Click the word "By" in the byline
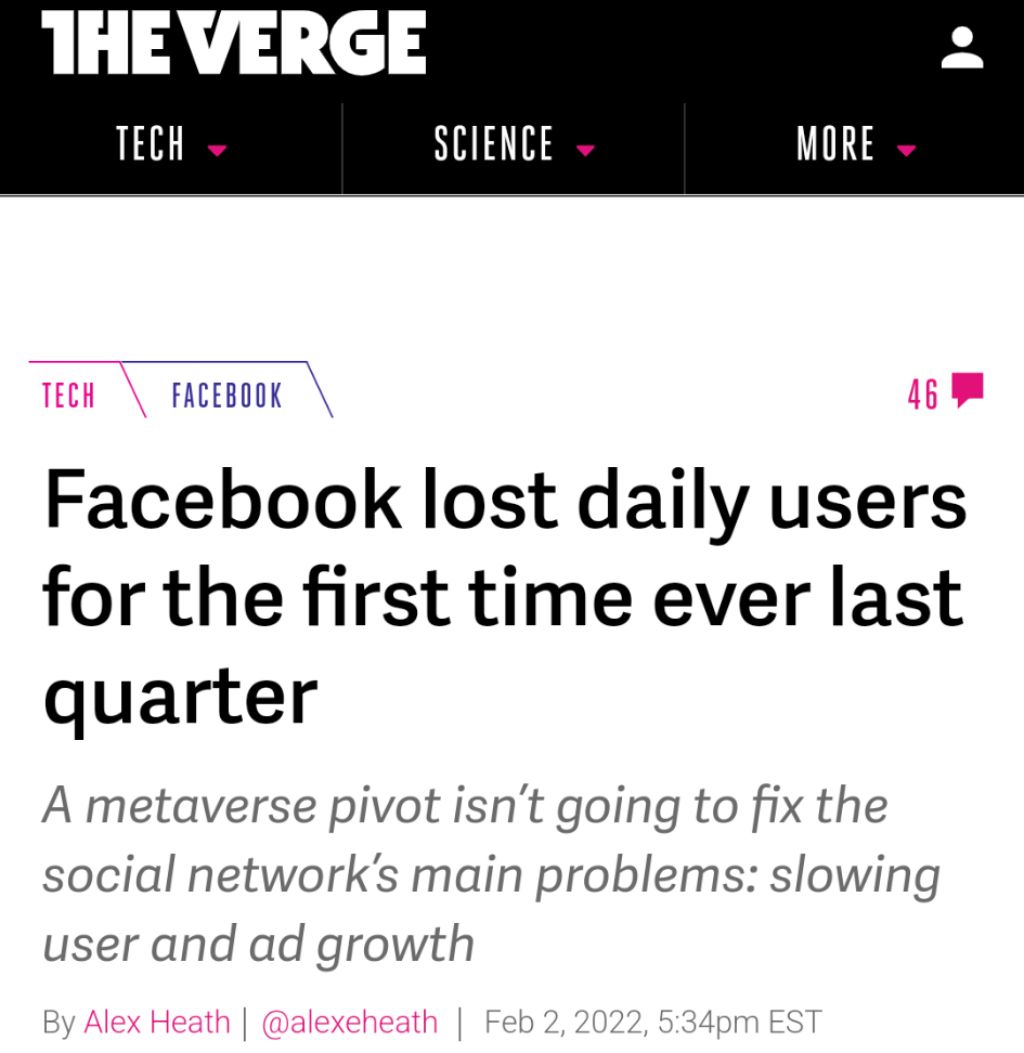 point(59,1022)
